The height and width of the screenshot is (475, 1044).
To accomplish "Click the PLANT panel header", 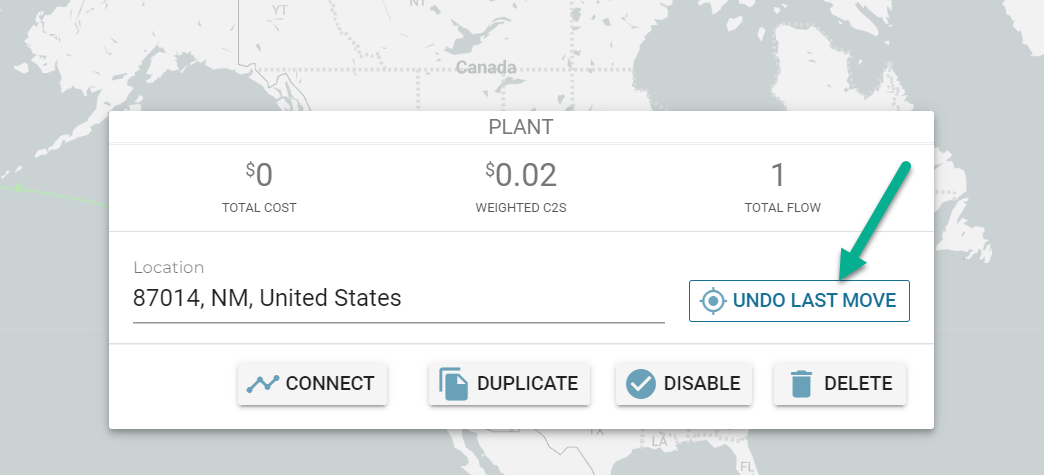I will tap(521, 127).
